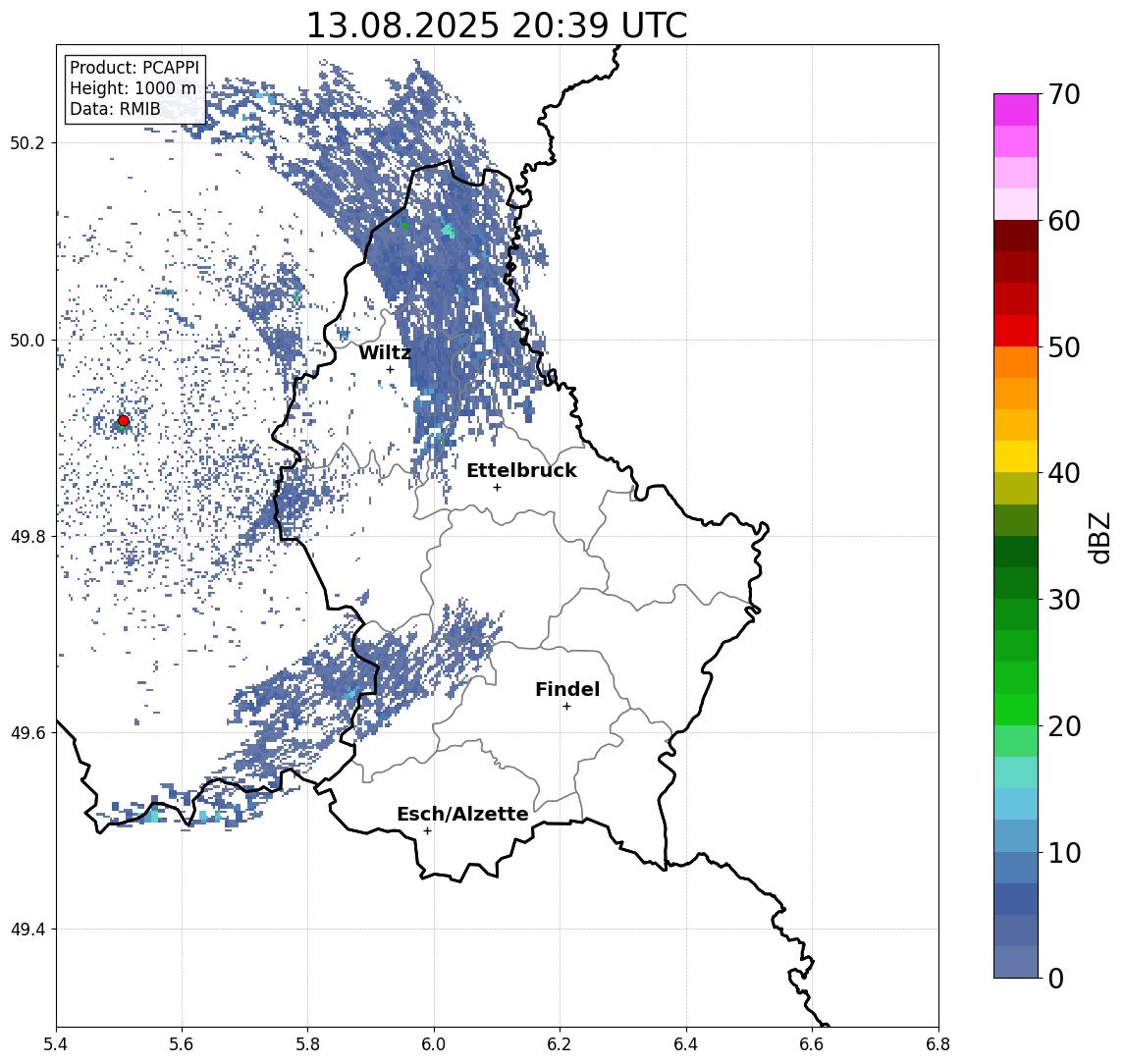The height and width of the screenshot is (1064, 1124).
Task: Click the red radar location dot
Action: pos(124,420)
